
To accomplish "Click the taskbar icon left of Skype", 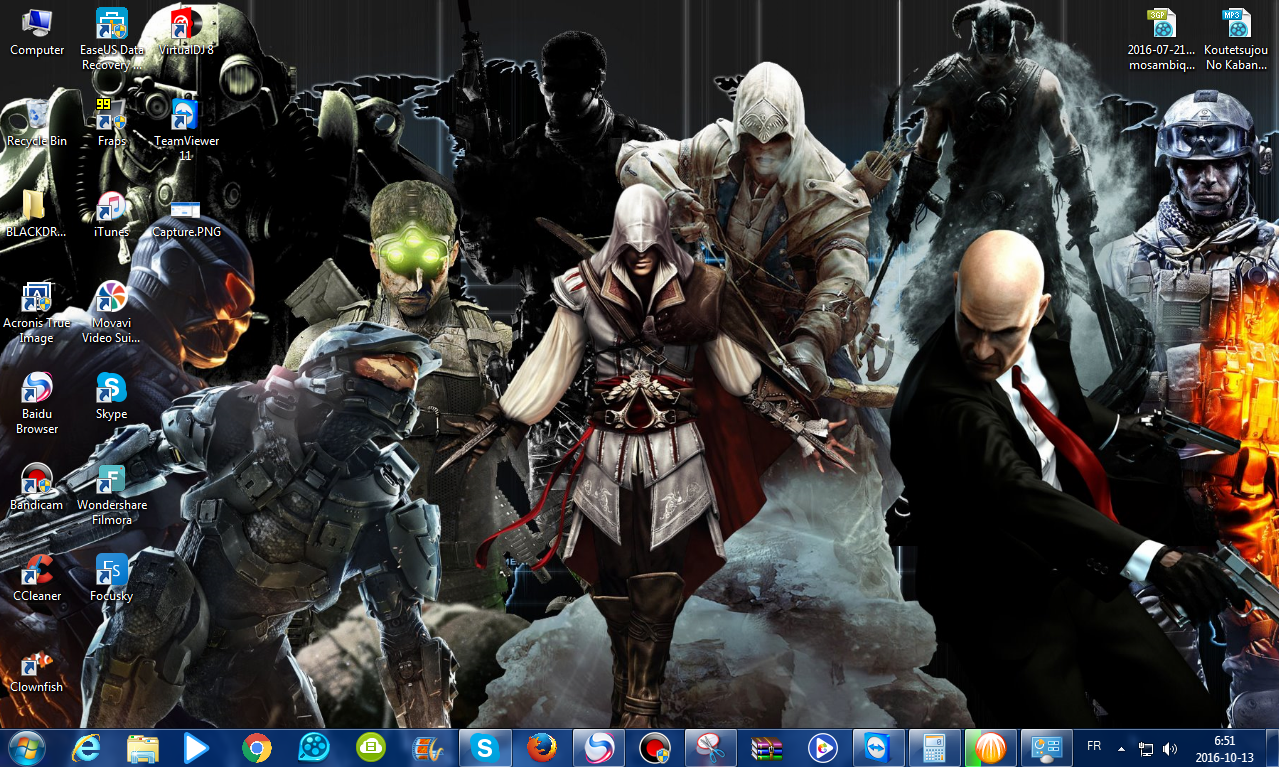I will (x=427, y=747).
